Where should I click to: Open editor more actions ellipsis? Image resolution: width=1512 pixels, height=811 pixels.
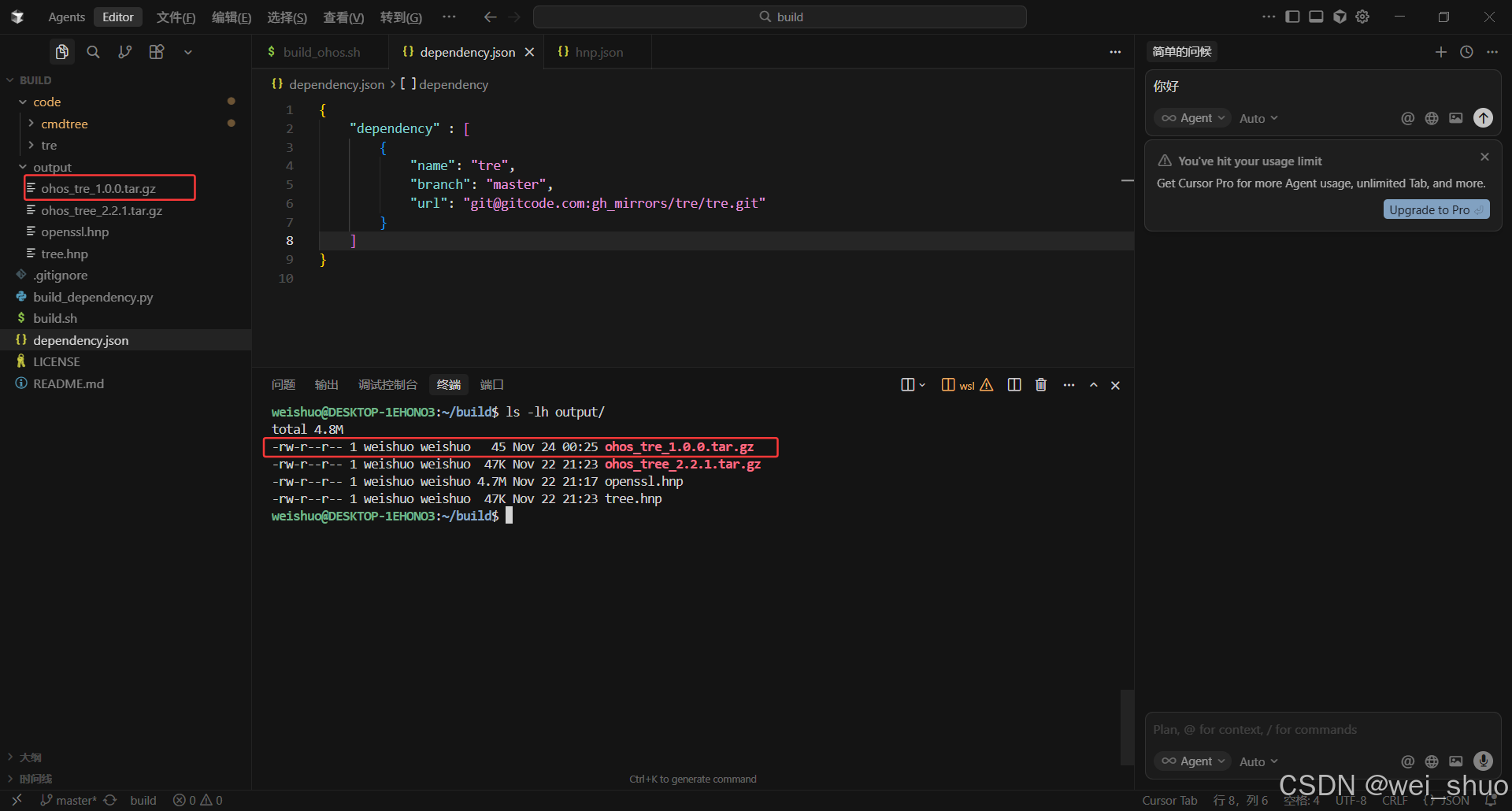tap(1115, 52)
